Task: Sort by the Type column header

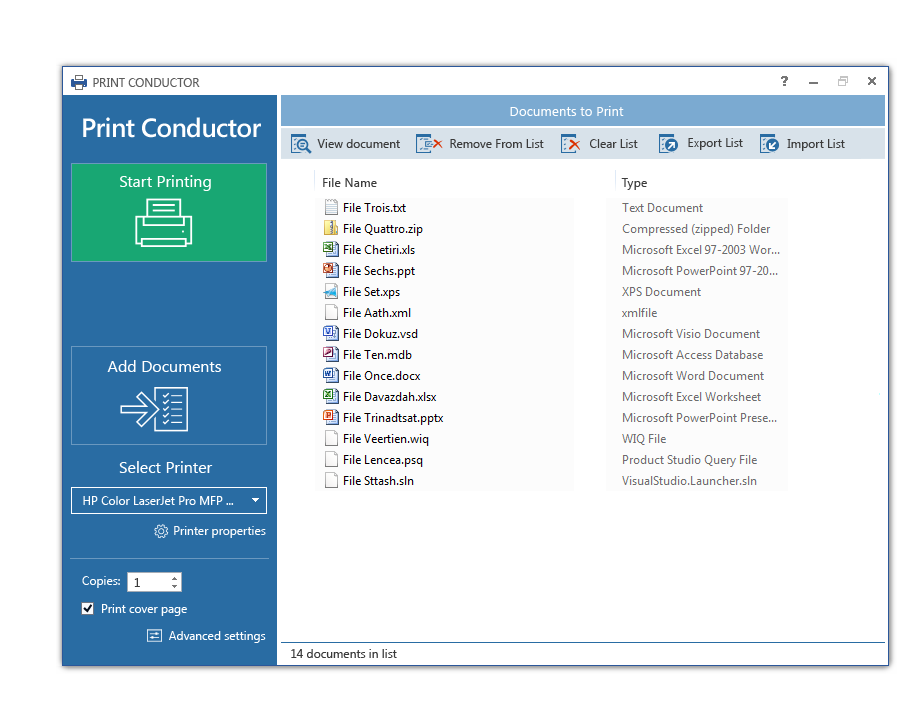Action: point(634,182)
